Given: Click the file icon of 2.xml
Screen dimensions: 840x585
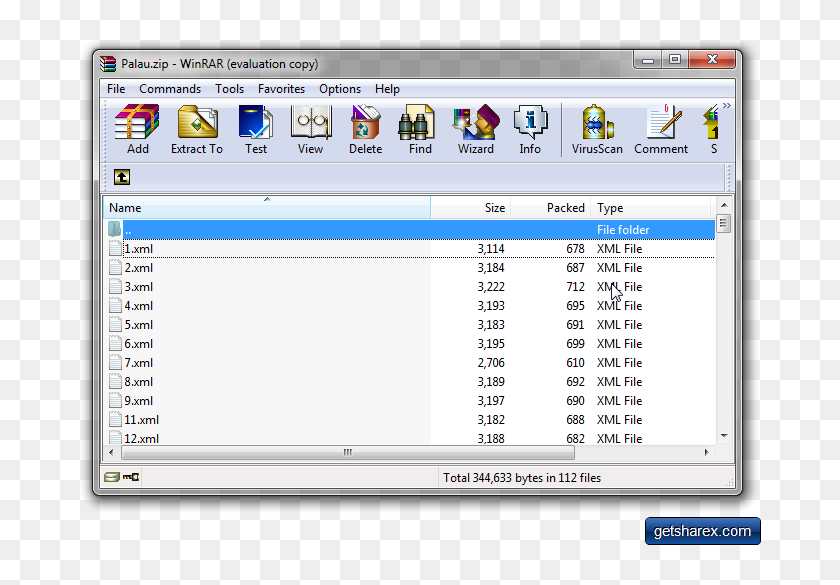Looking at the screenshot, I should pos(115,267).
